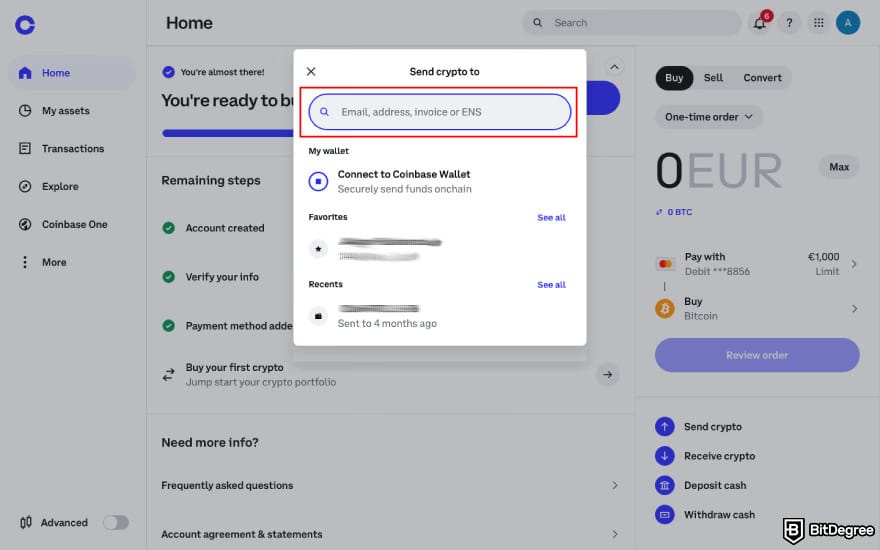Open My assets in sidebar

pos(72,111)
